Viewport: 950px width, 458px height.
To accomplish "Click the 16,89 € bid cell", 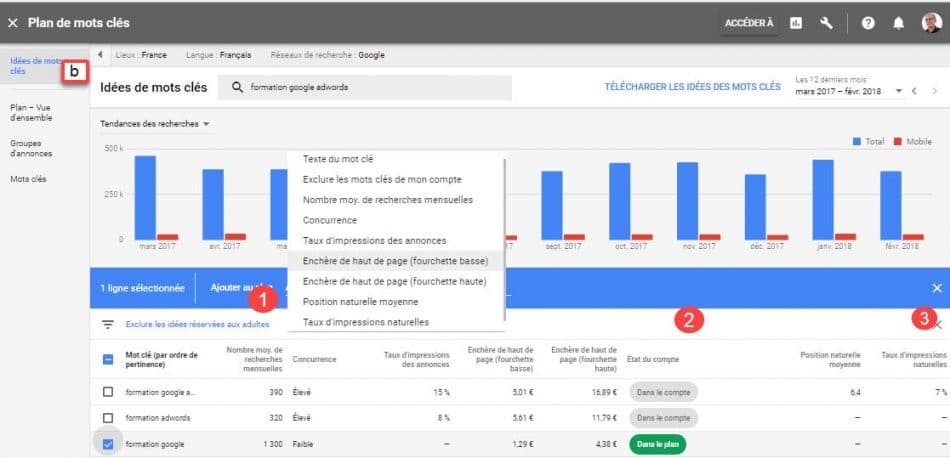I will coord(603,392).
